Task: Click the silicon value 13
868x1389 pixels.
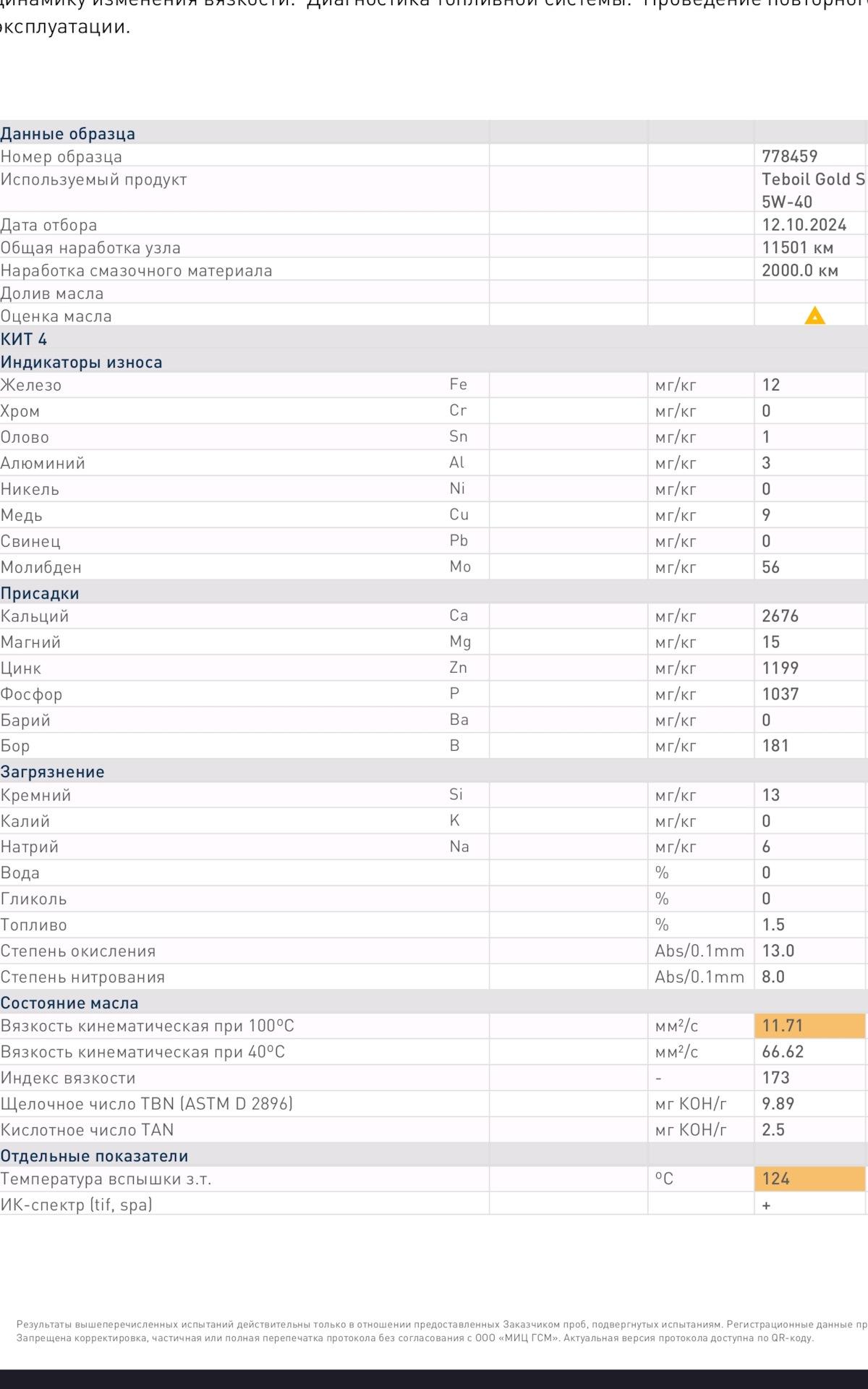Action: coord(771,795)
